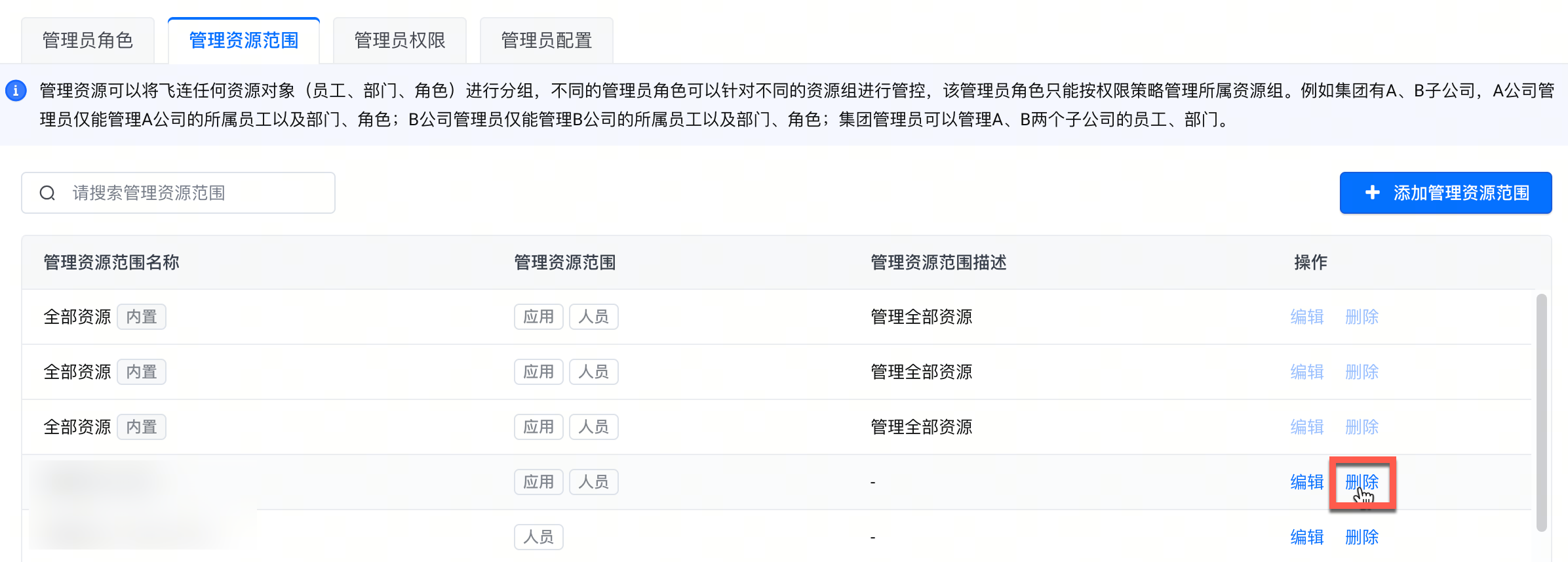Switch to the 管理员权限 tab
1568x562 pixels.
point(400,41)
